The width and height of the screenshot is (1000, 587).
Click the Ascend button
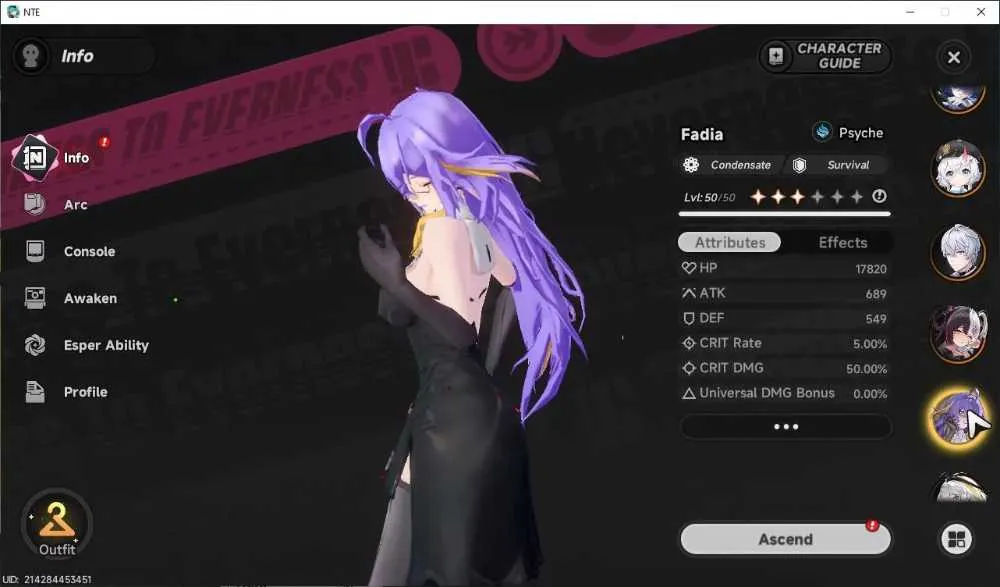(x=785, y=539)
